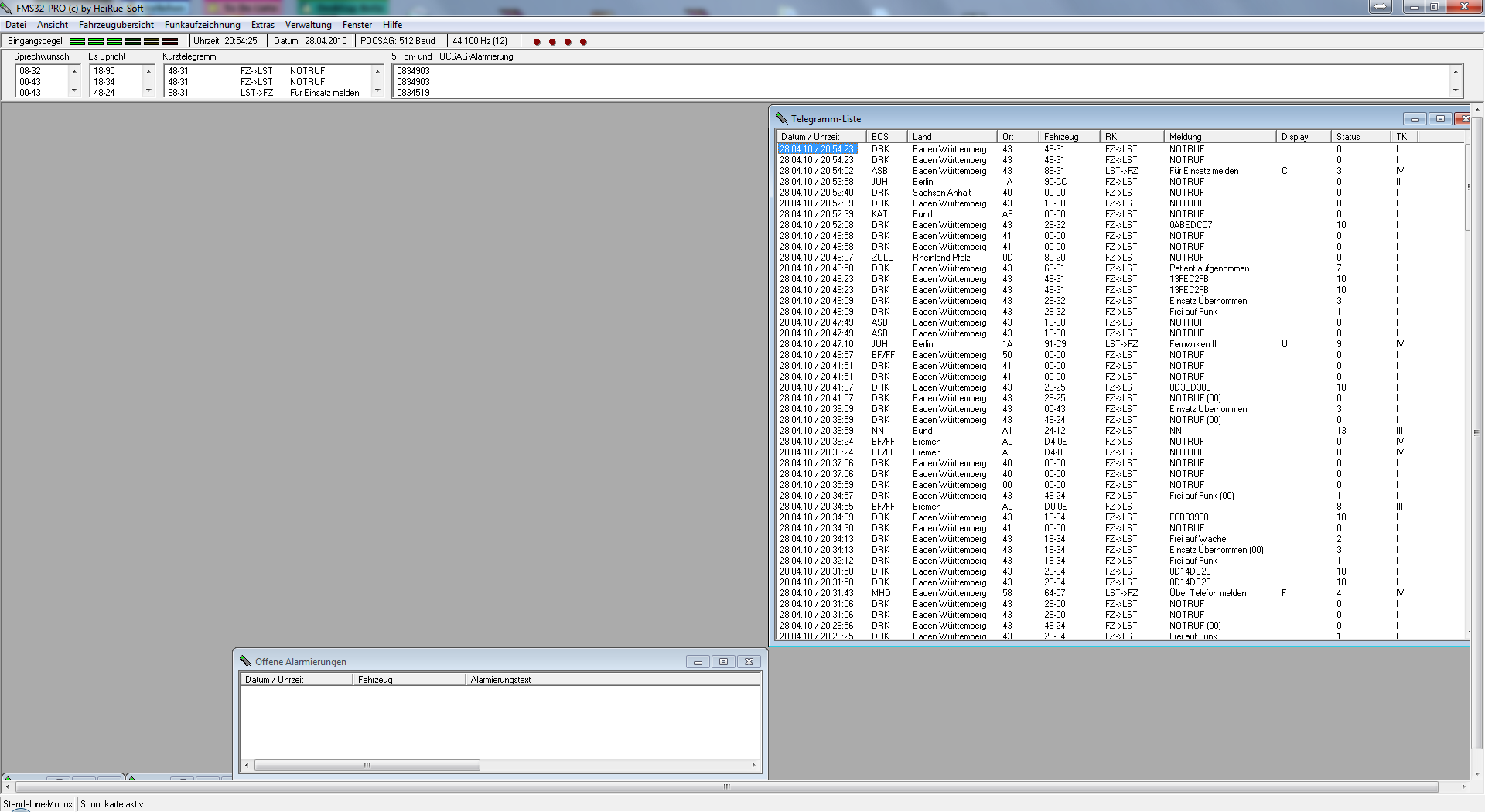Sort Telegramm-Liste by Meldung column header
Image resolution: width=1485 pixels, height=812 pixels.
tap(1220, 137)
